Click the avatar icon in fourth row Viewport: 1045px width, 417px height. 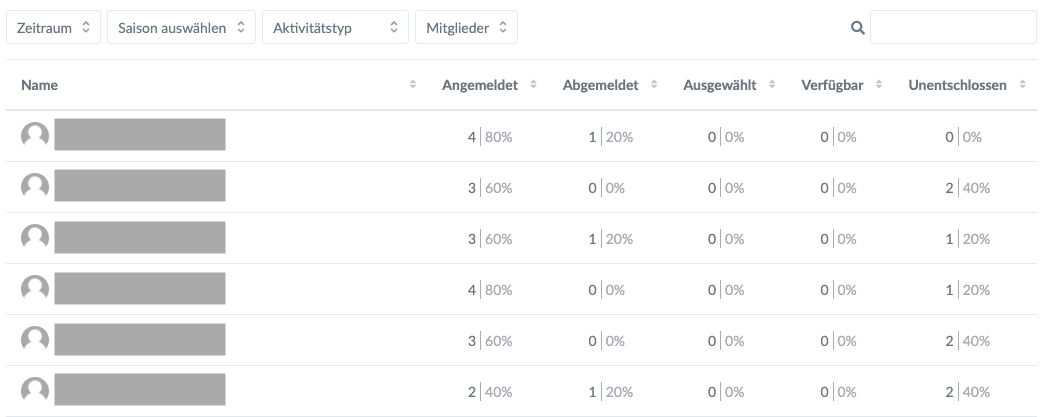(35, 289)
